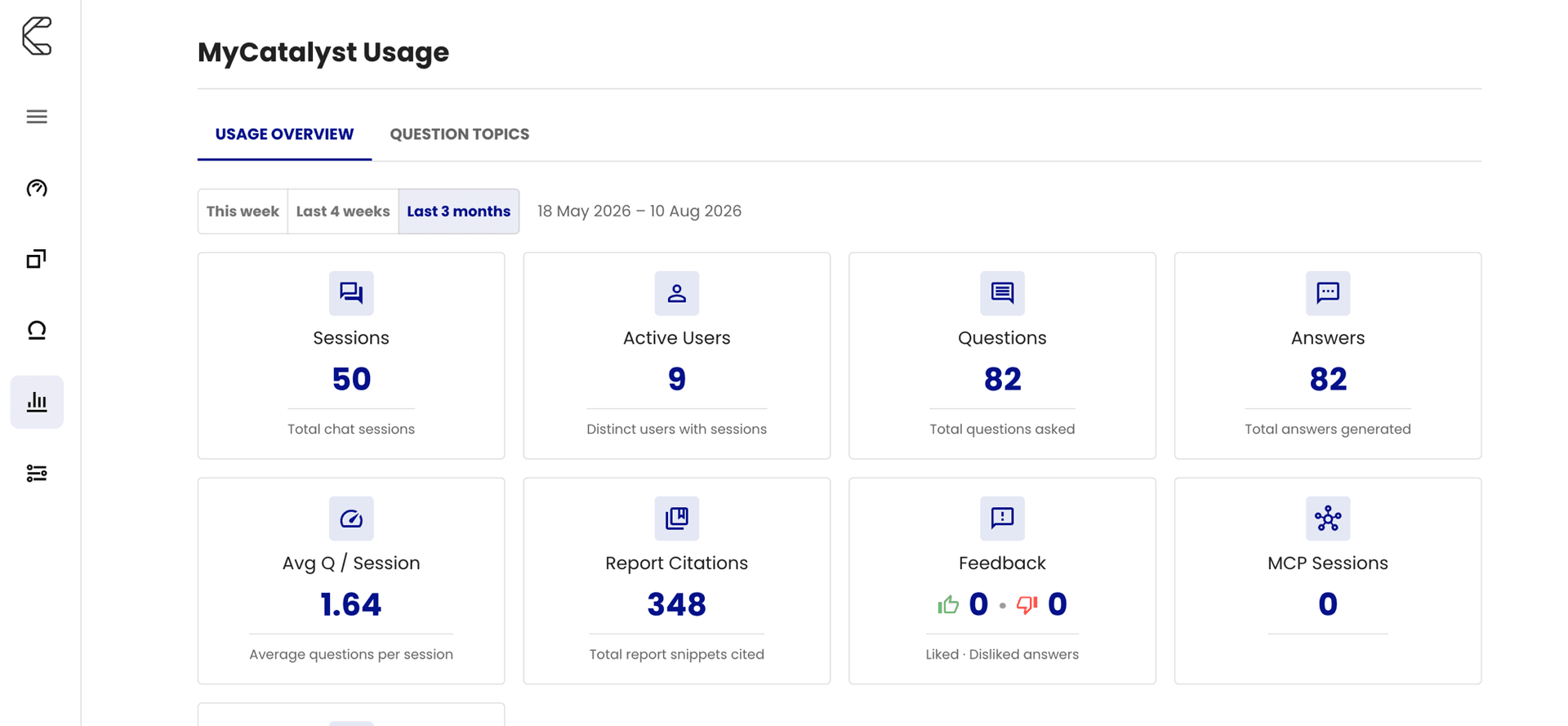Click the red thumbs-down icon
This screenshot has width=1568, height=726.
(1027, 605)
